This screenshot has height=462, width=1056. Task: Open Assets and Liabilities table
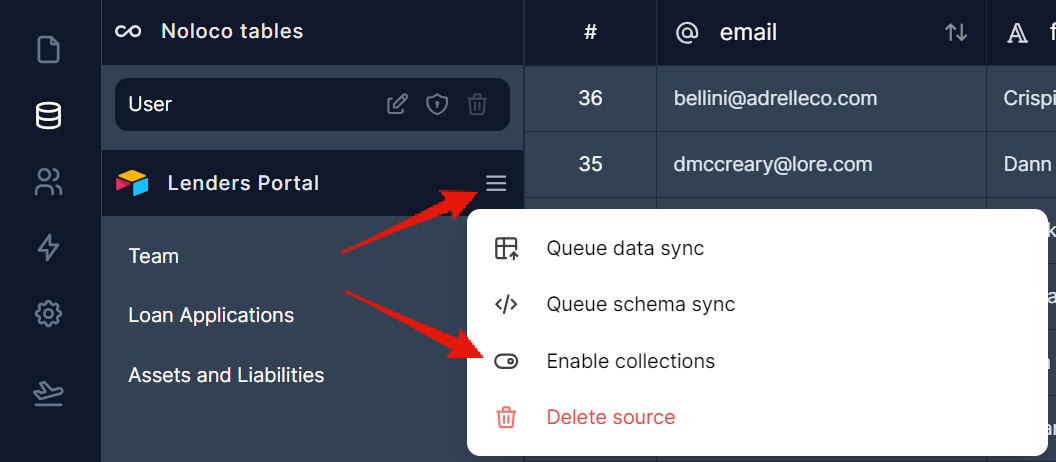coord(226,375)
